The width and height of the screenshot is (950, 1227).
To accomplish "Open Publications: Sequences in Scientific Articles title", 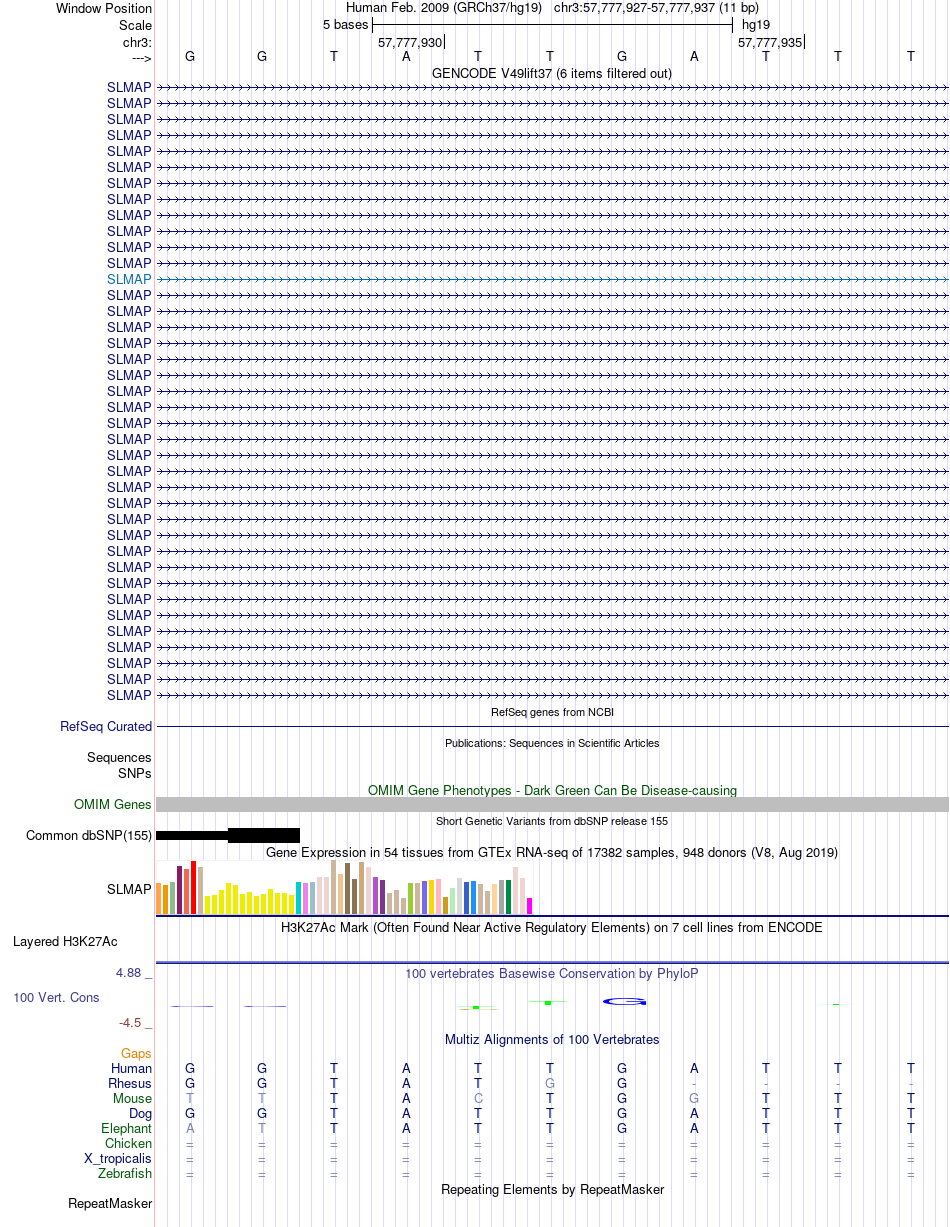I will click(x=552, y=743).
